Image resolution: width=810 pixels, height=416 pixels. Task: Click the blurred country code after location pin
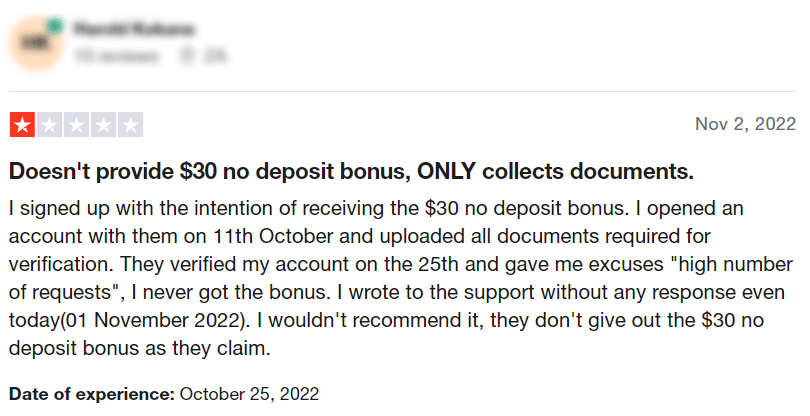point(214,55)
